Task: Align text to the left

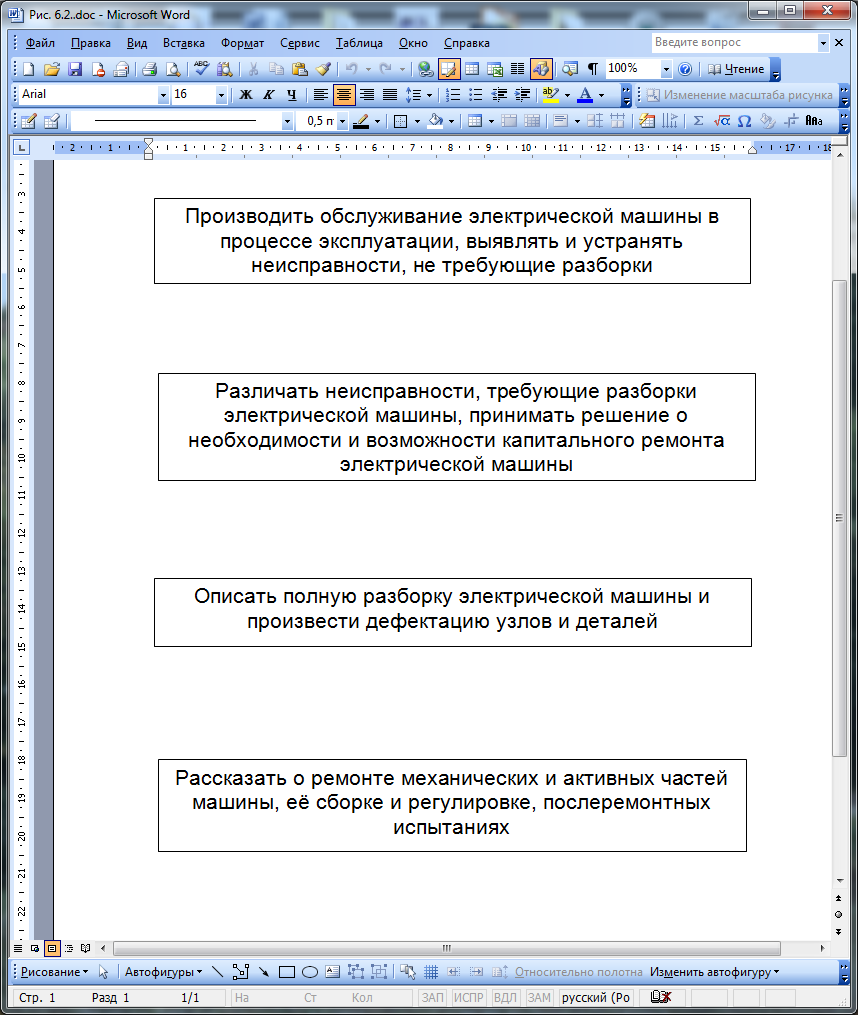Action: (x=321, y=95)
